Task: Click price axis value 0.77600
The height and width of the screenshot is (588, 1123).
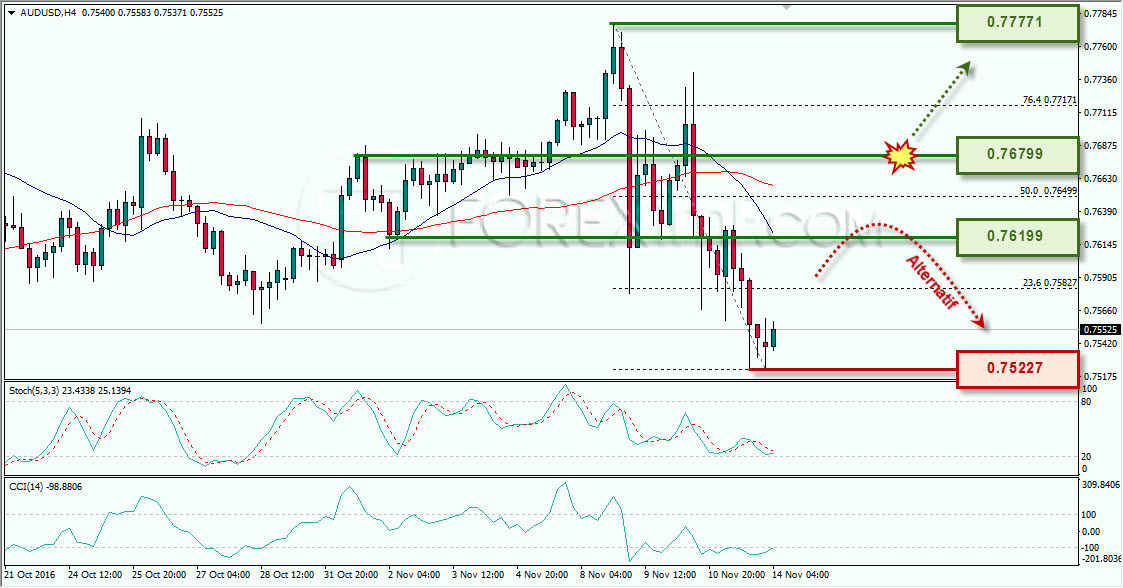Action: [x=1101, y=47]
